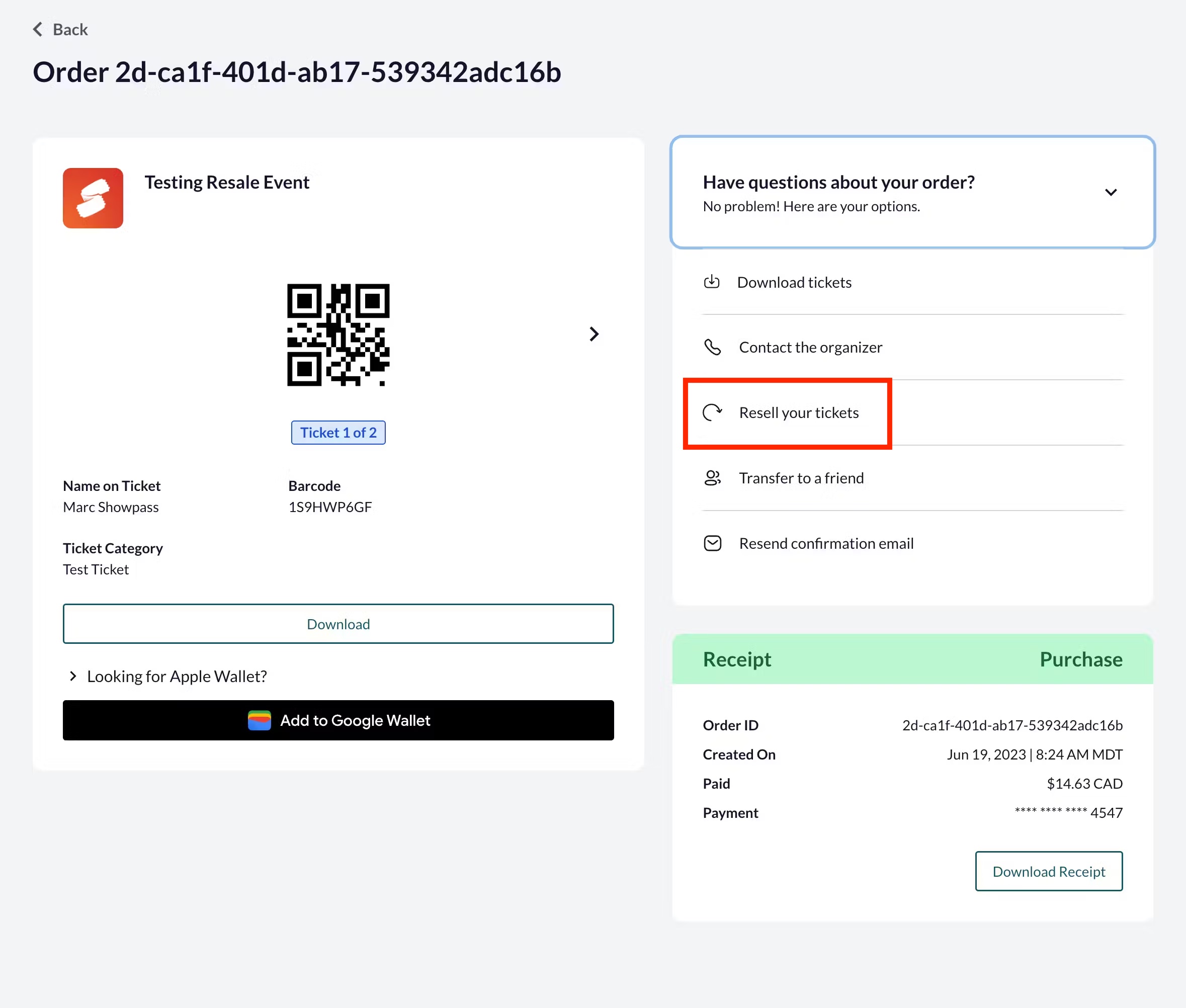Select Transfer to a friend
Image resolution: width=1186 pixels, height=1008 pixels.
click(802, 478)
